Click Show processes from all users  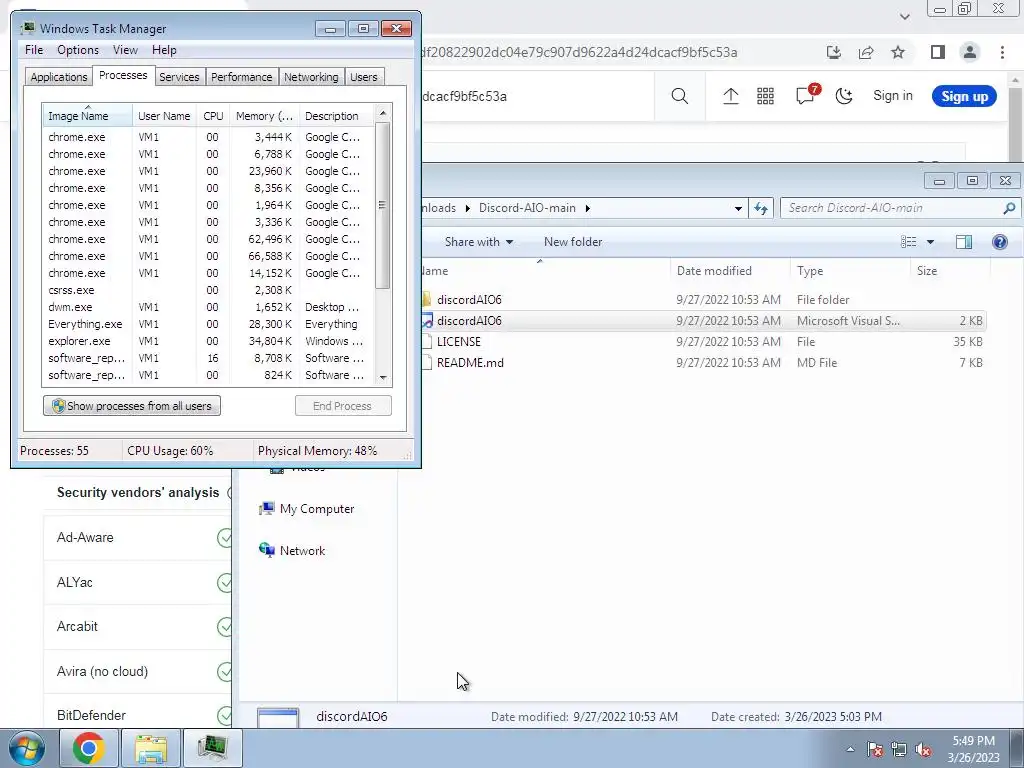pyautogui.click(x=132, y=406)
